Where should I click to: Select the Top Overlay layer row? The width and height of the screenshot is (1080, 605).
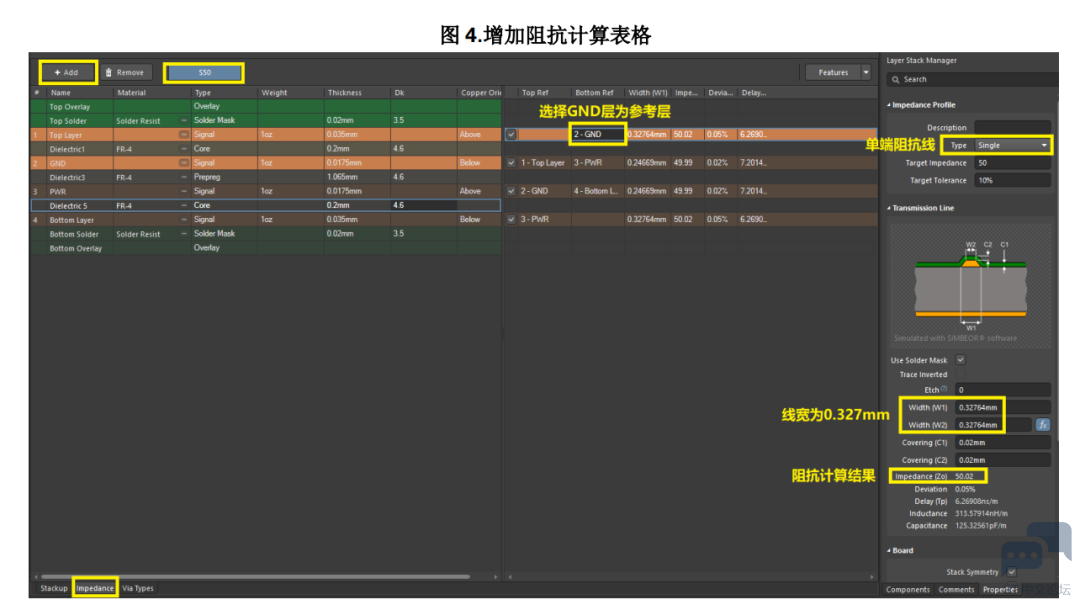[x=266, y=106]
